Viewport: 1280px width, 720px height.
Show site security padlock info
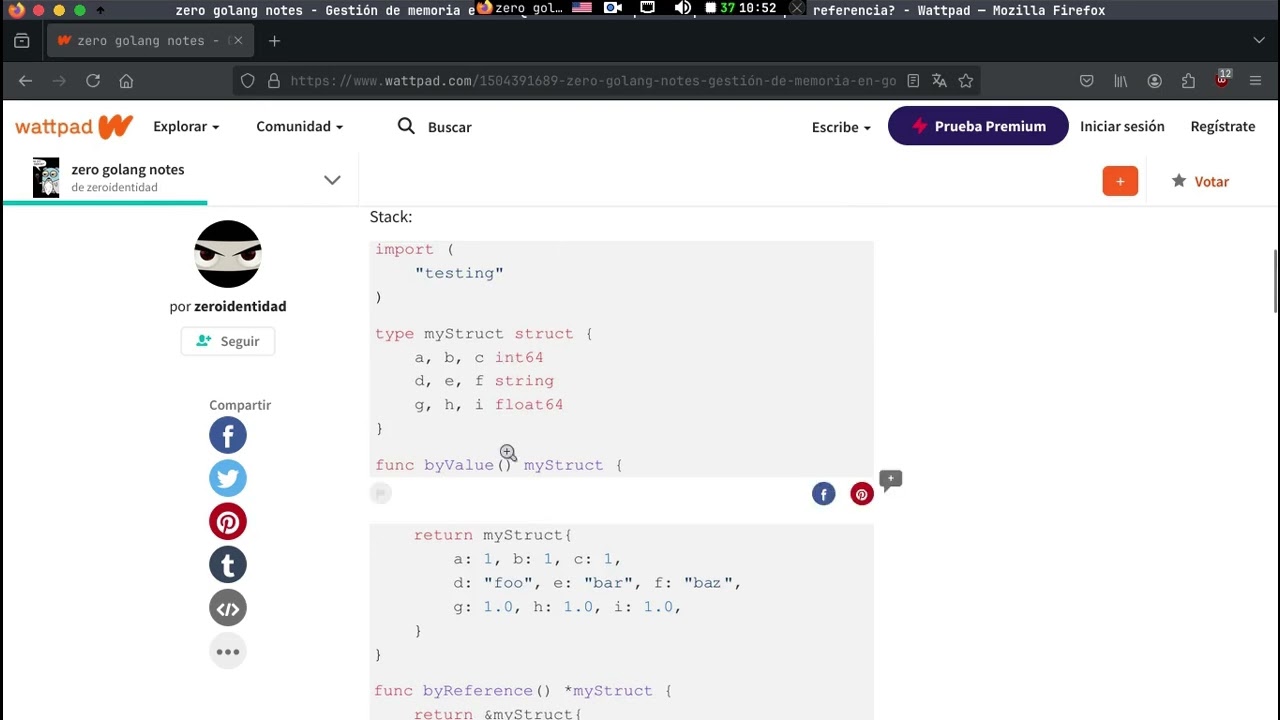pyautogui.click(x=273, y=81)
